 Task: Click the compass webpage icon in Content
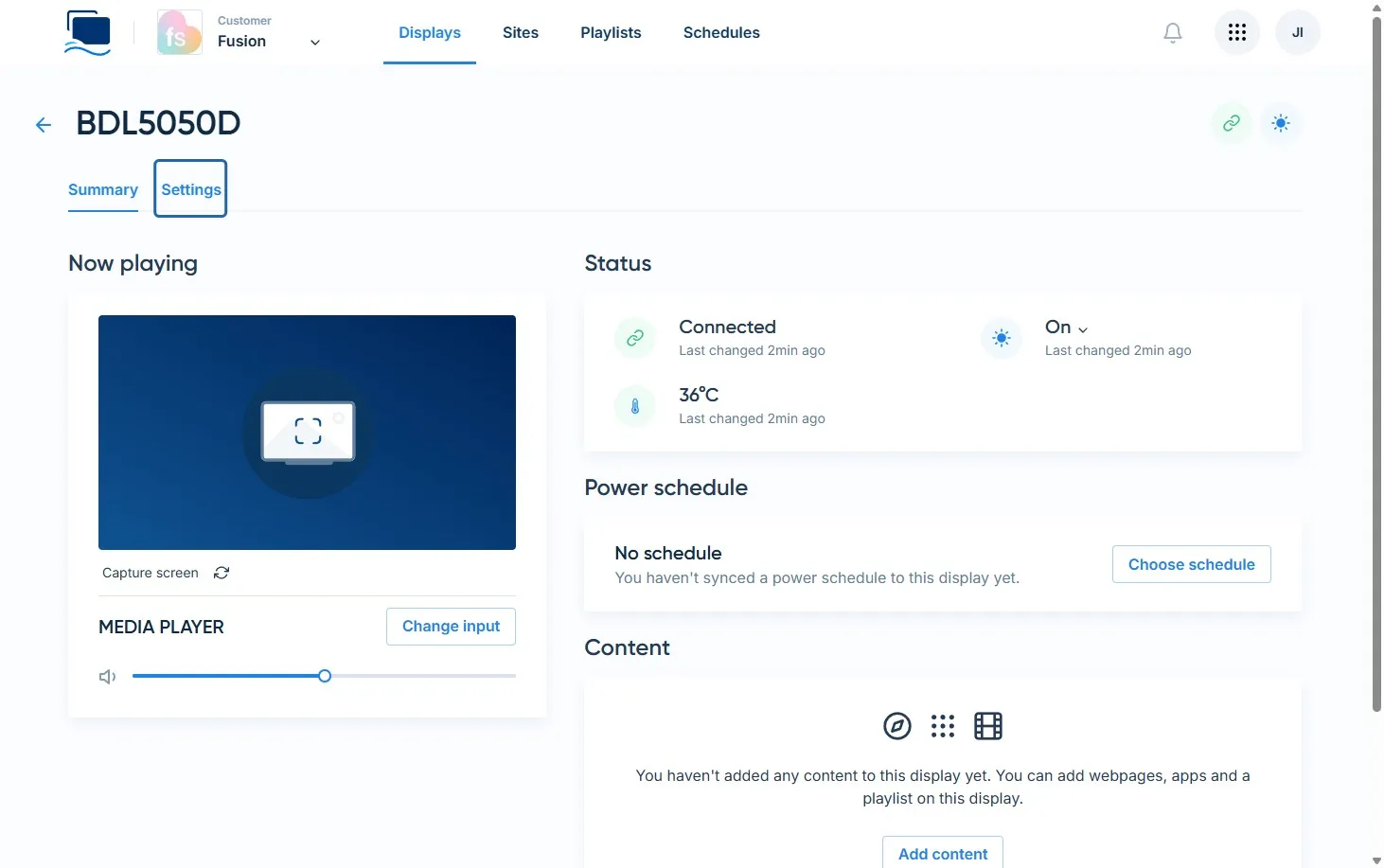point(897,726)
